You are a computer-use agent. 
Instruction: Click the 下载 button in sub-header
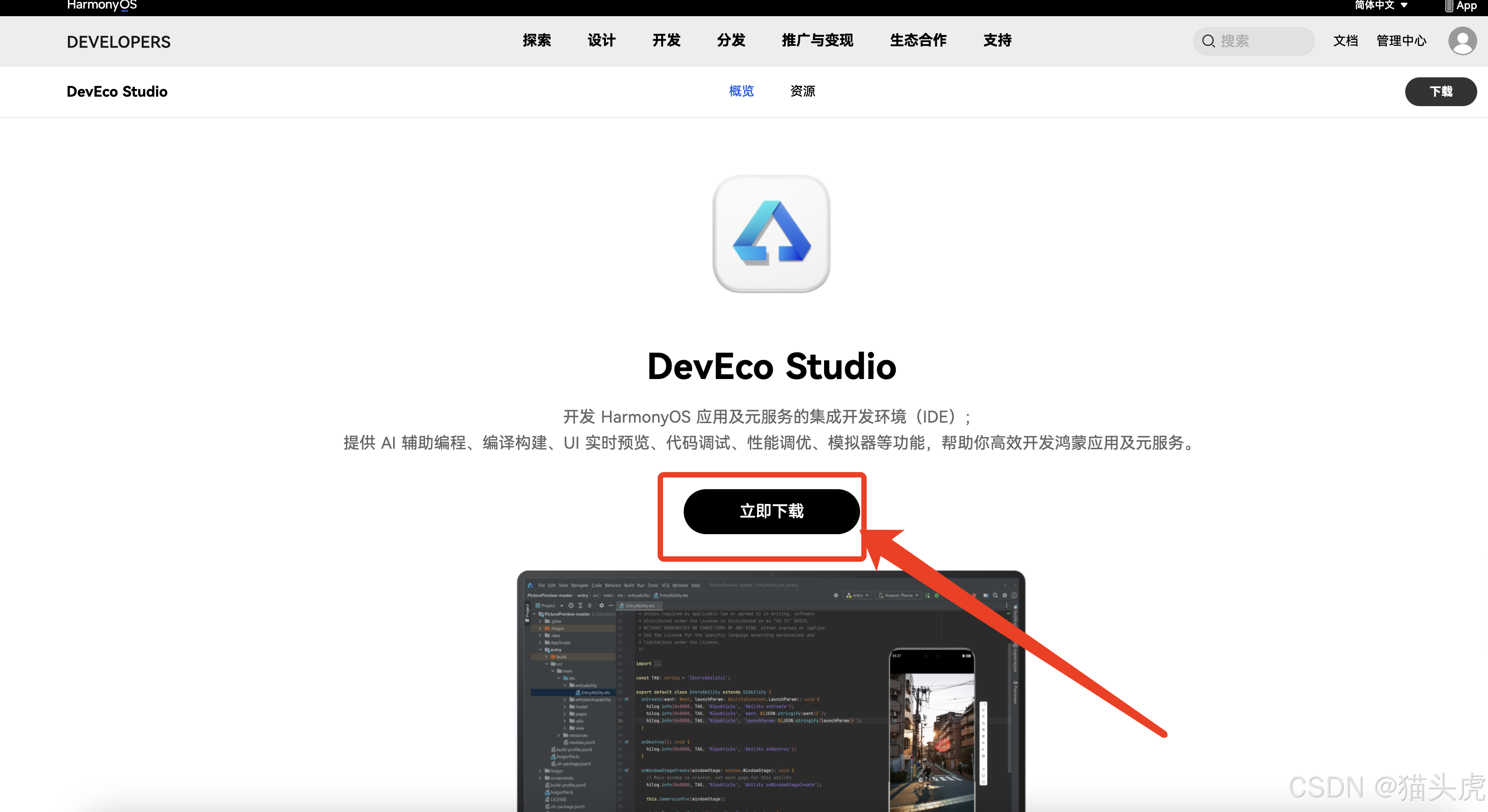pos(1440,91)
